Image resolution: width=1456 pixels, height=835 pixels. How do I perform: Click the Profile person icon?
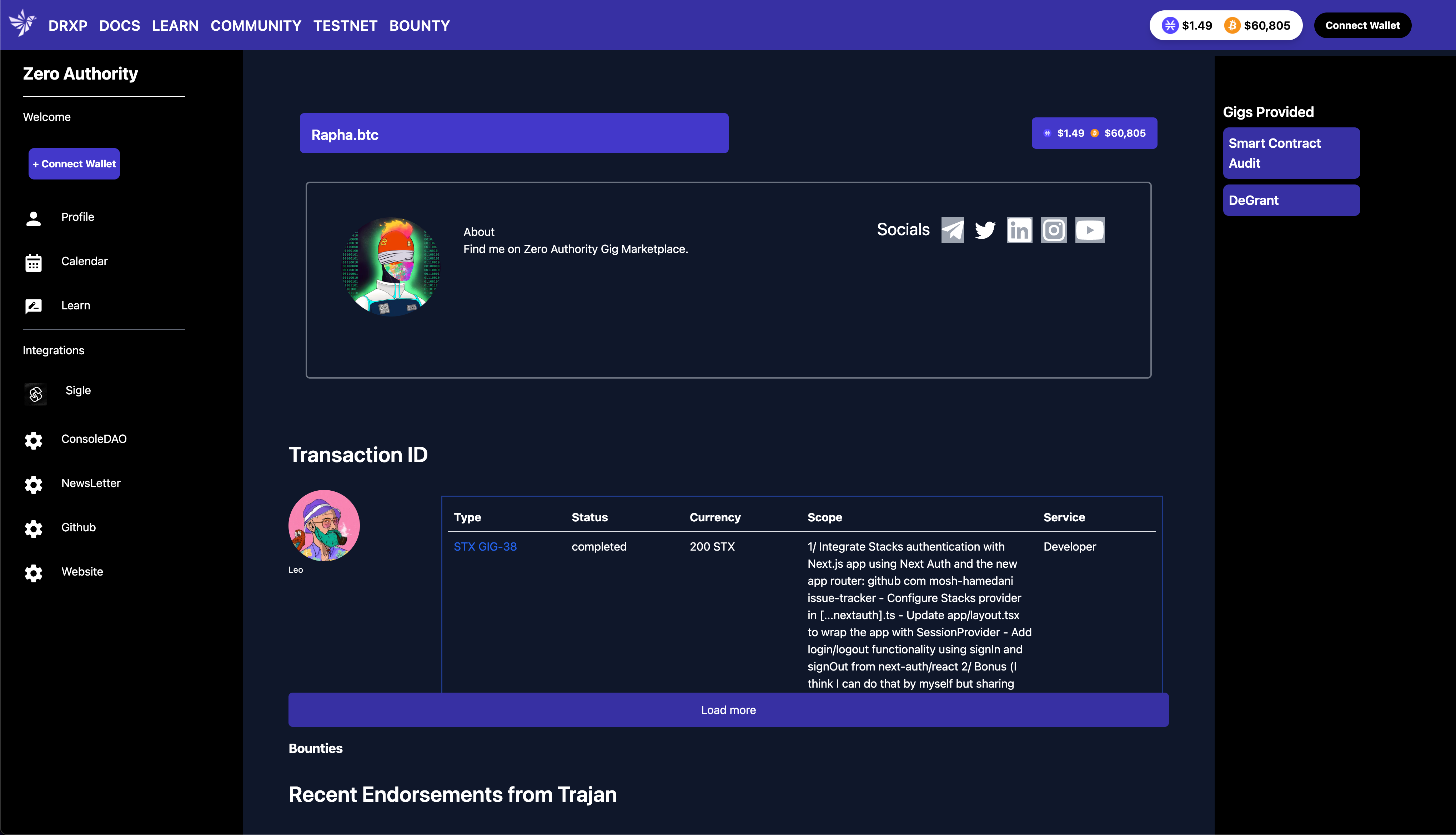[33, 218]
